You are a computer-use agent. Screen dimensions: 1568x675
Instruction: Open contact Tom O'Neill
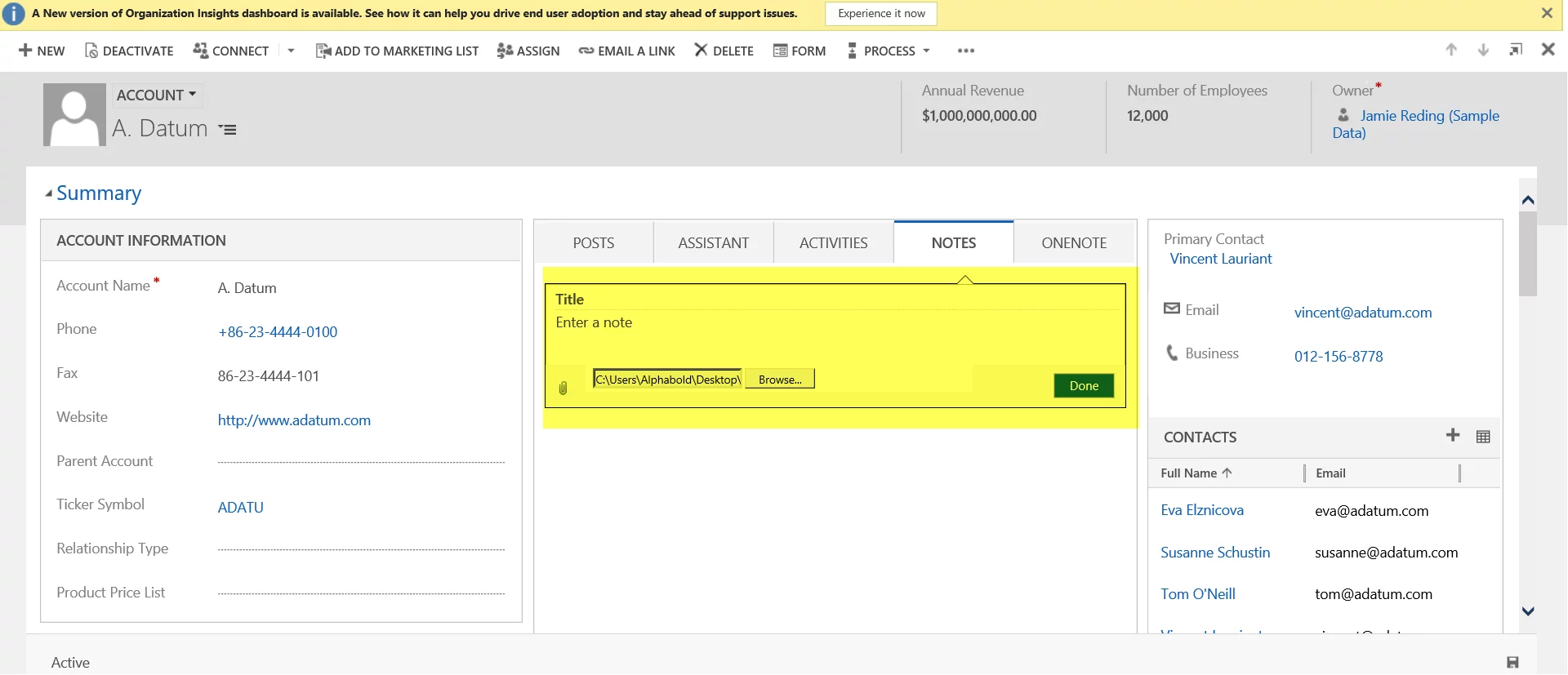click(1198, 594)
